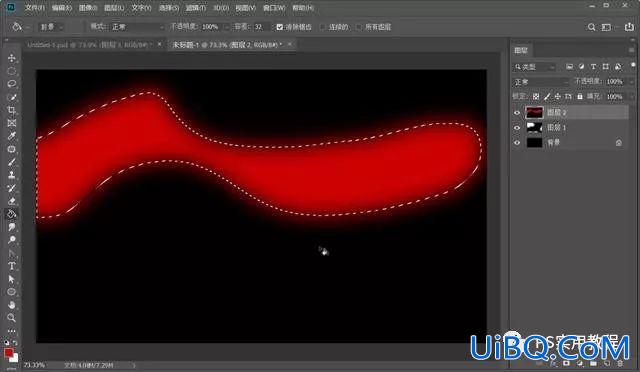Filter layers by pixel layer icon
This screenshot has width=640, height=372.
[x=569, y=67]
